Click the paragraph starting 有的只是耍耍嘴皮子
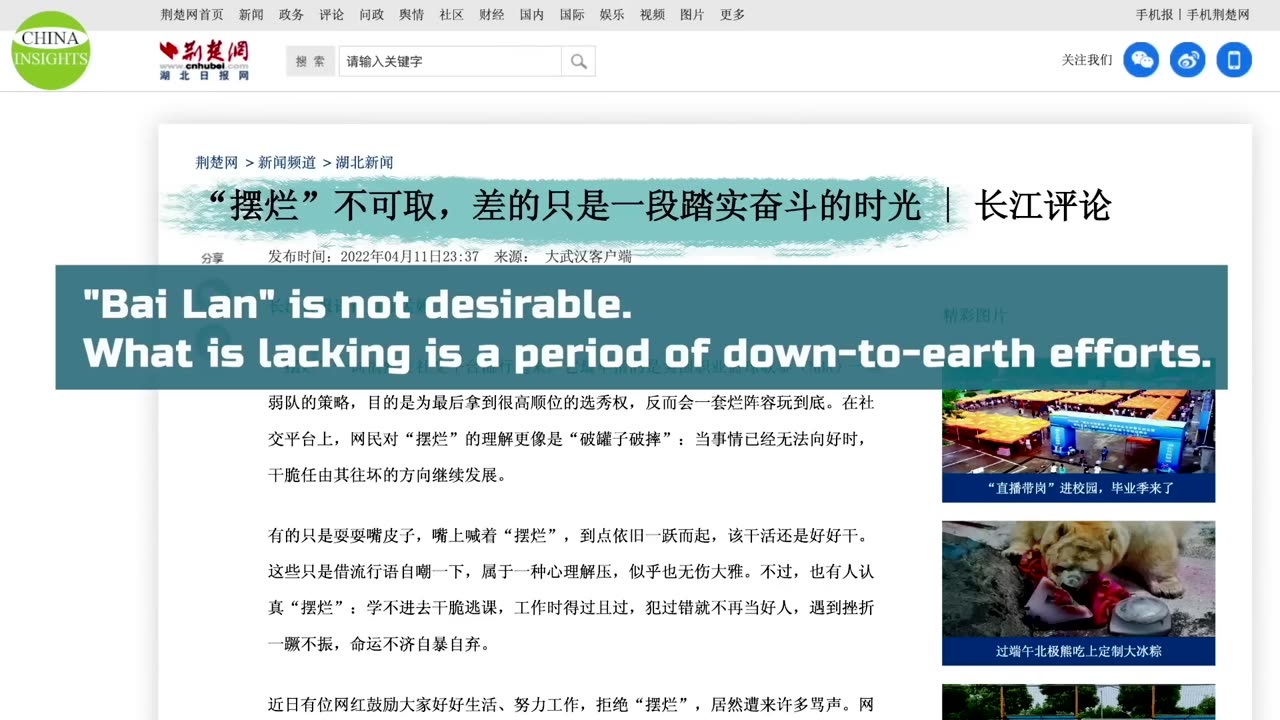Image resolution: width=1280 pixels, height=720 pixels. pos(572,590)
